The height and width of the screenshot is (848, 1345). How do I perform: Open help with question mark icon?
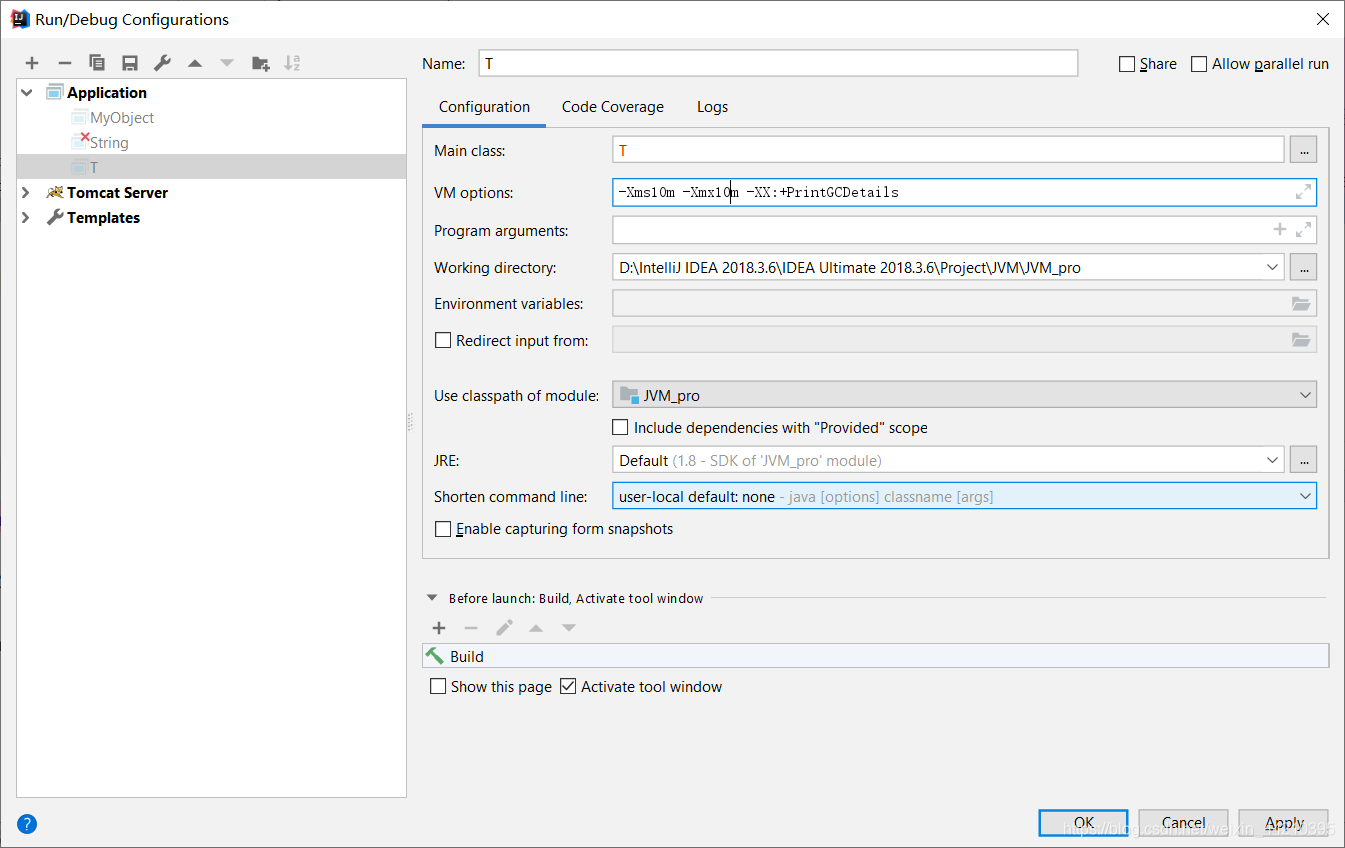click(28, 824)
